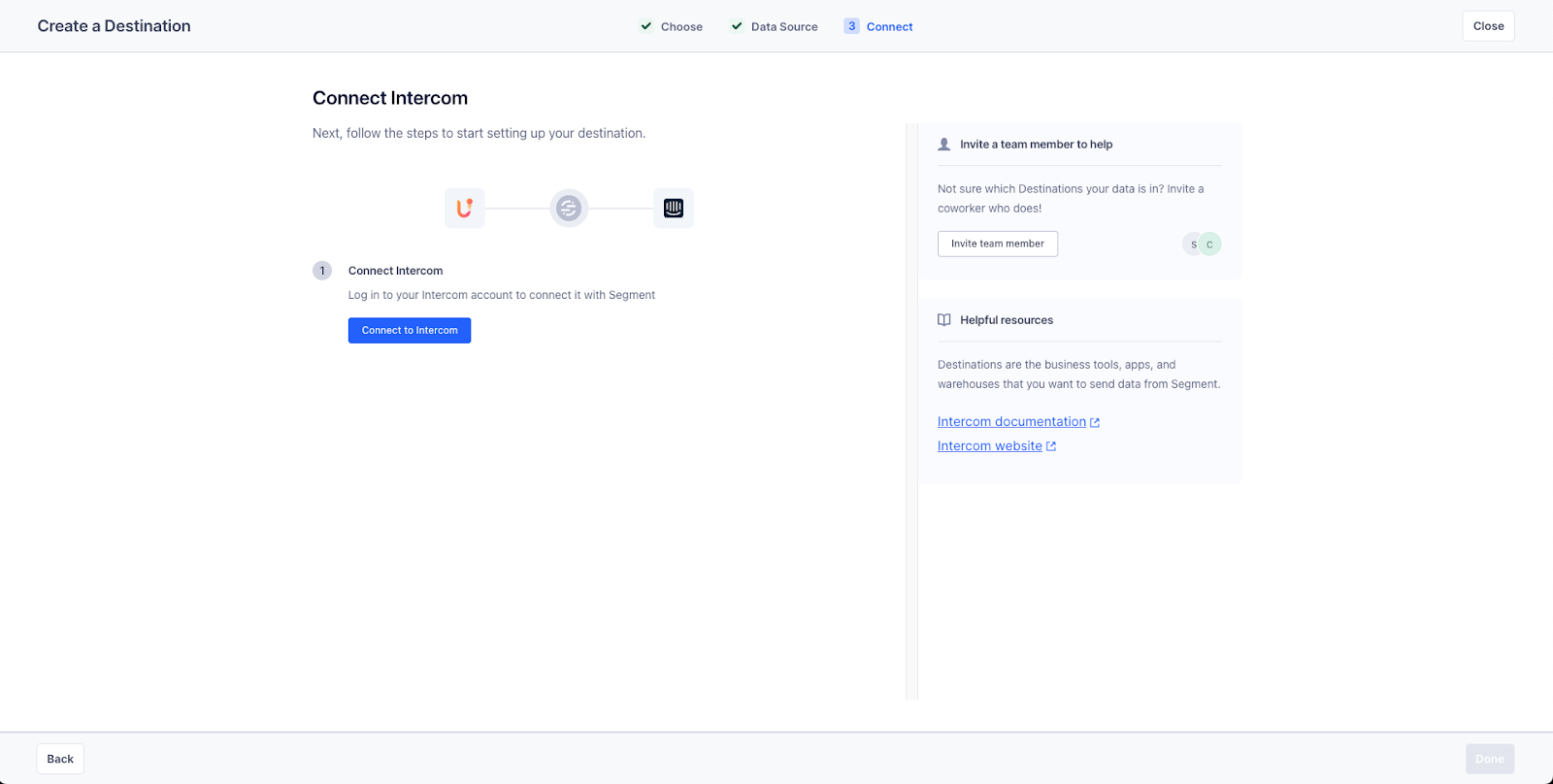Screen dimensions: 1553x784
Task: Click the disabled Done button
Action: coord(1490,759)
